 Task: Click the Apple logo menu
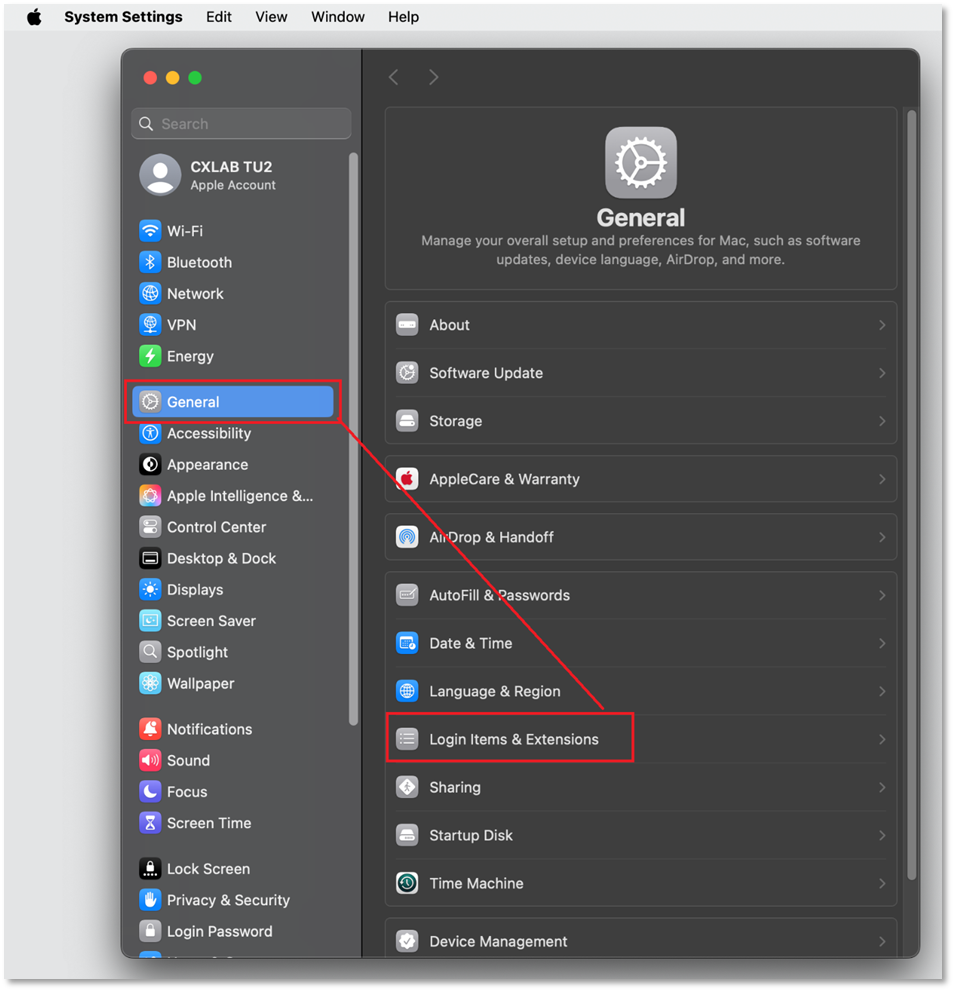pos(34,17)
